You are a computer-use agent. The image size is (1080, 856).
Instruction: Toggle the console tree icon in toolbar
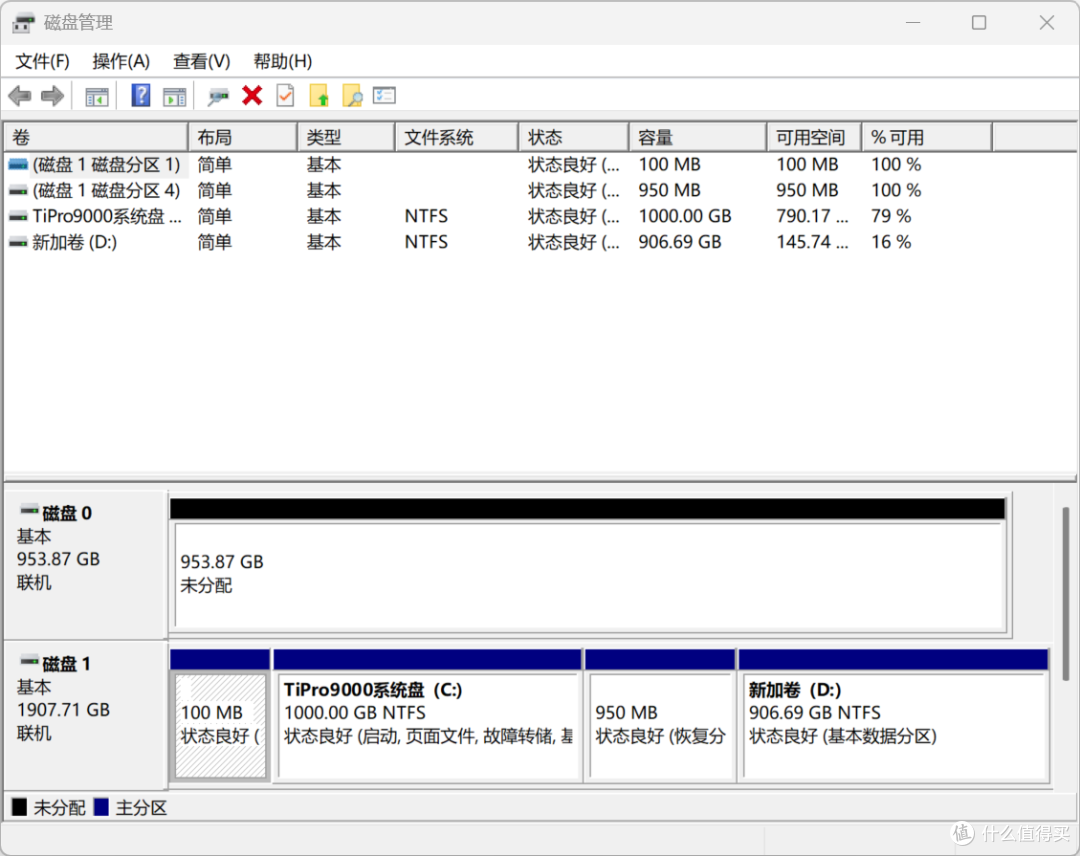[96, 96]
